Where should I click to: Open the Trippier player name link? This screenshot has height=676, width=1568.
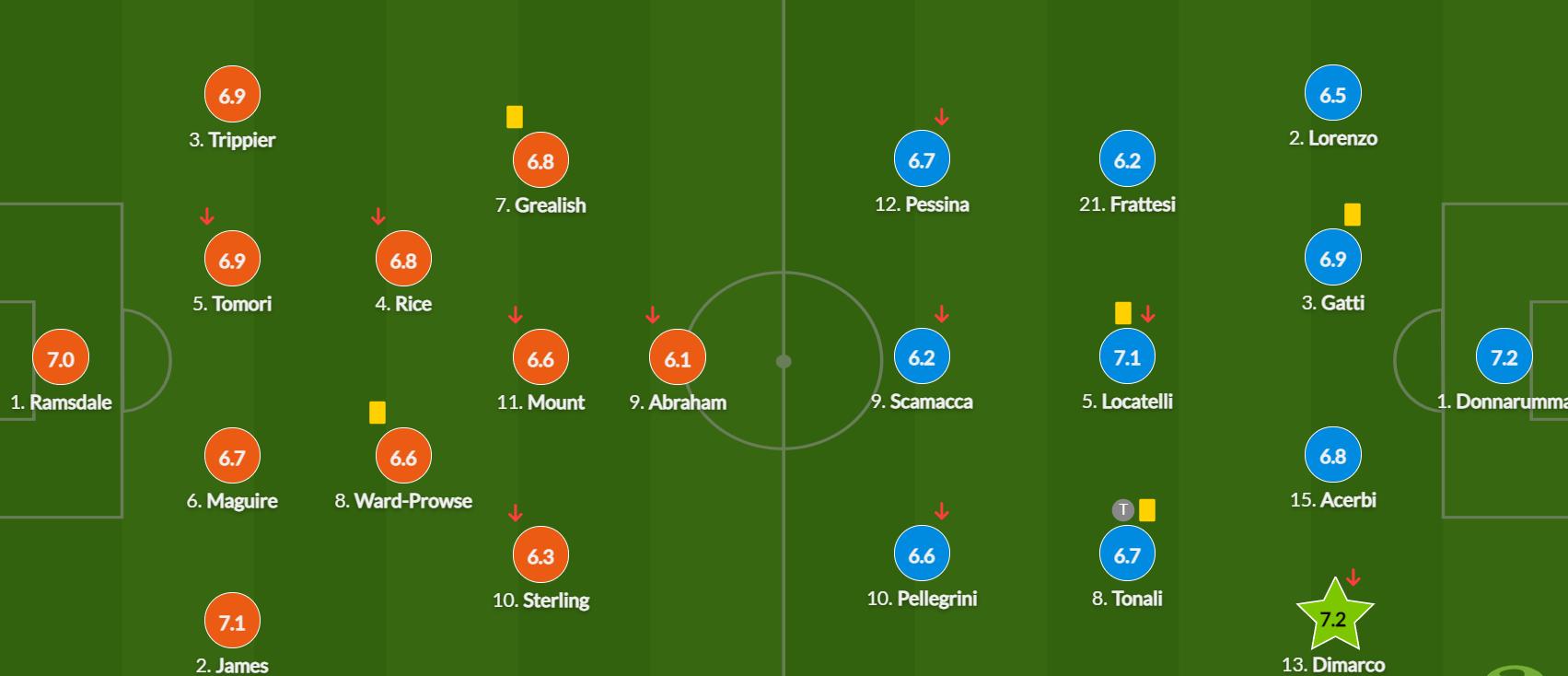tap(232, 140)
